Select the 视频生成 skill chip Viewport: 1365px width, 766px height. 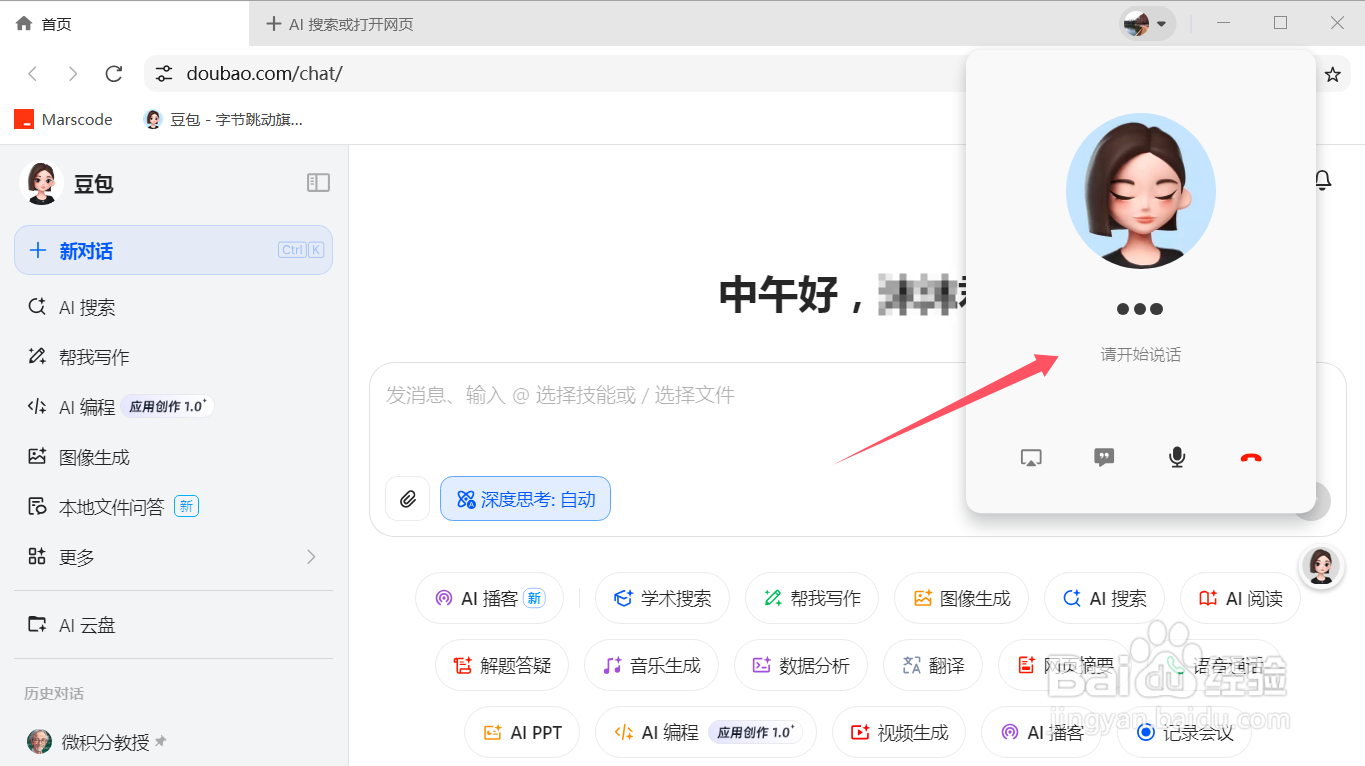pyautogui.click(x=898, y=732)
